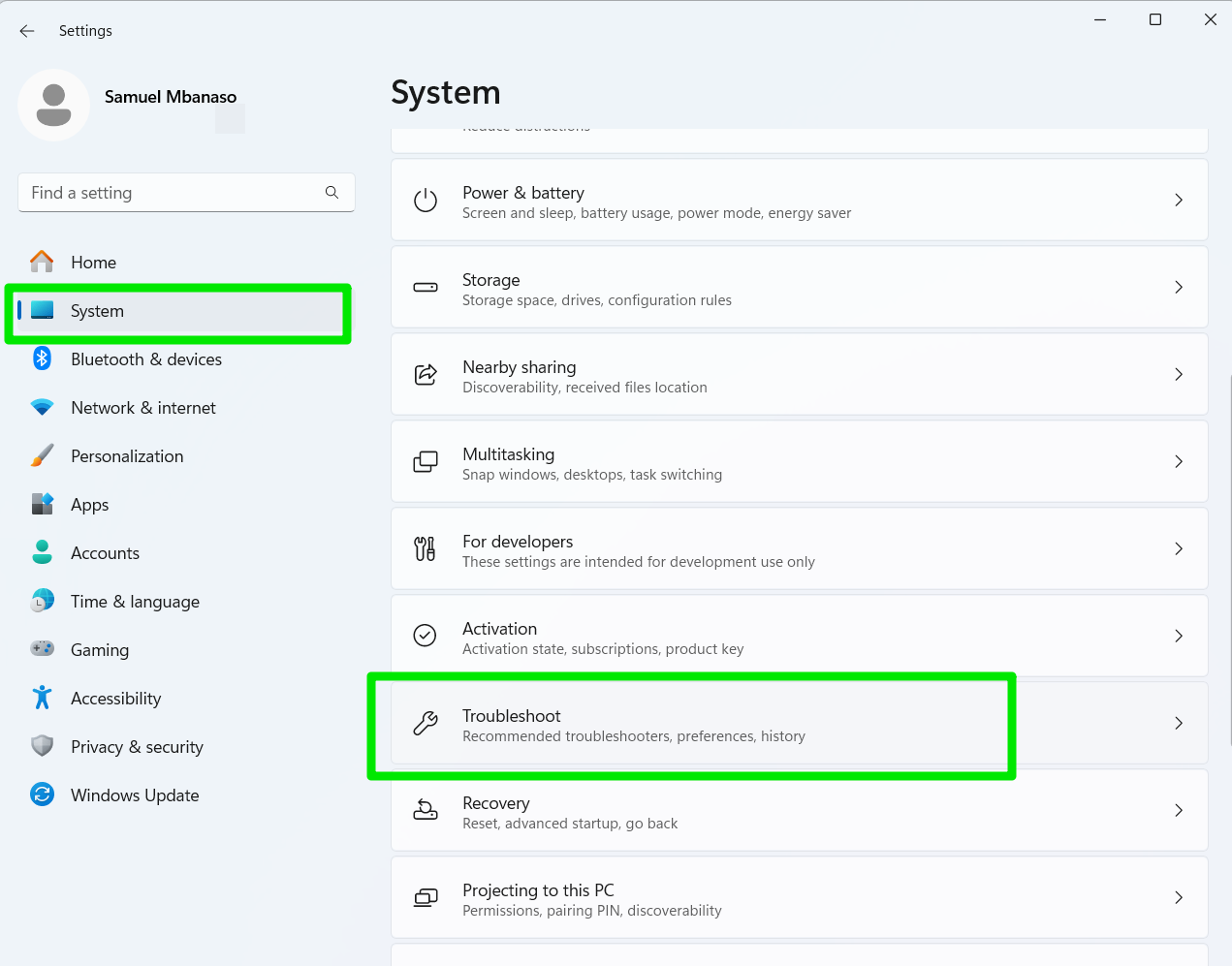Click the Accounts person icon
Viewport: 1232px width, 966px height.
(42, 552)
